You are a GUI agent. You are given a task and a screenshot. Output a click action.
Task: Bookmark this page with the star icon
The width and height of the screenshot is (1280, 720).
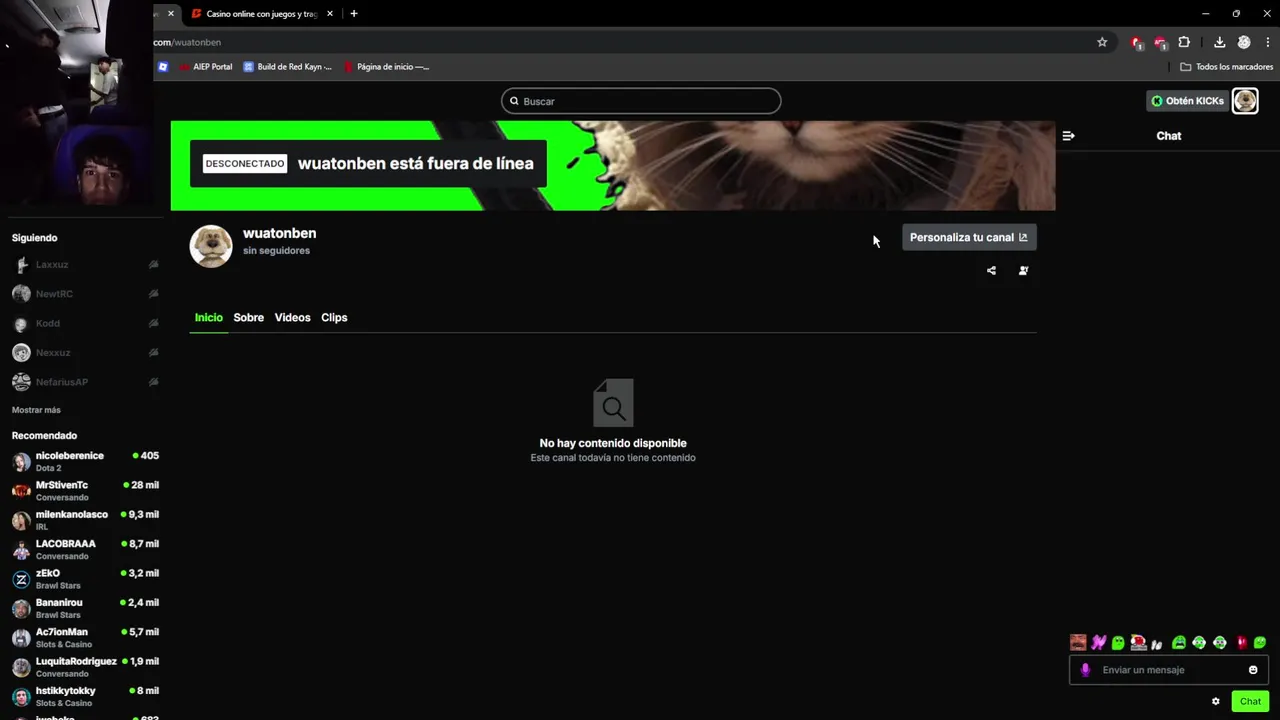1102,42
